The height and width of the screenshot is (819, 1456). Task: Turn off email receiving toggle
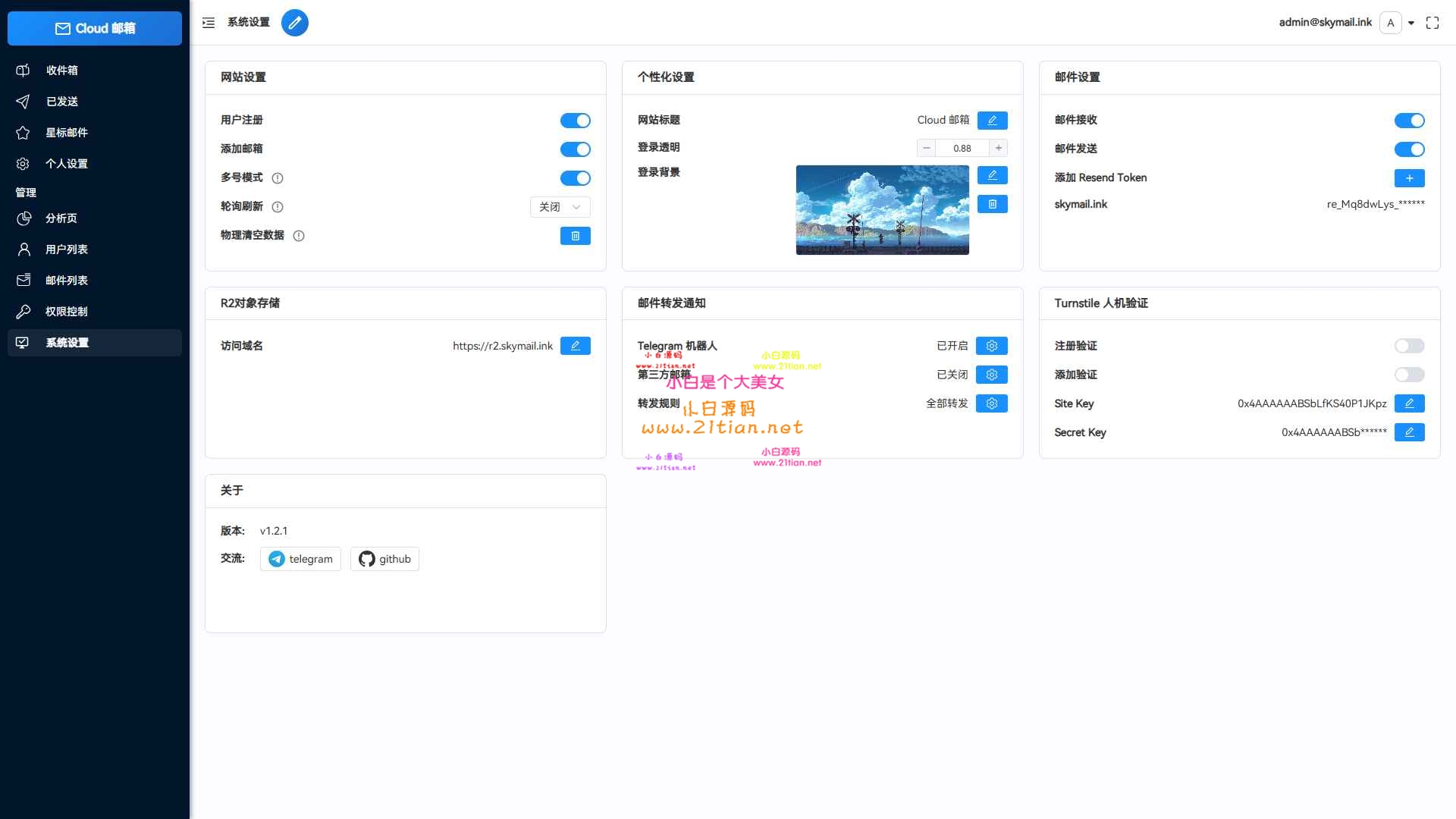[x=1409, y=121]
